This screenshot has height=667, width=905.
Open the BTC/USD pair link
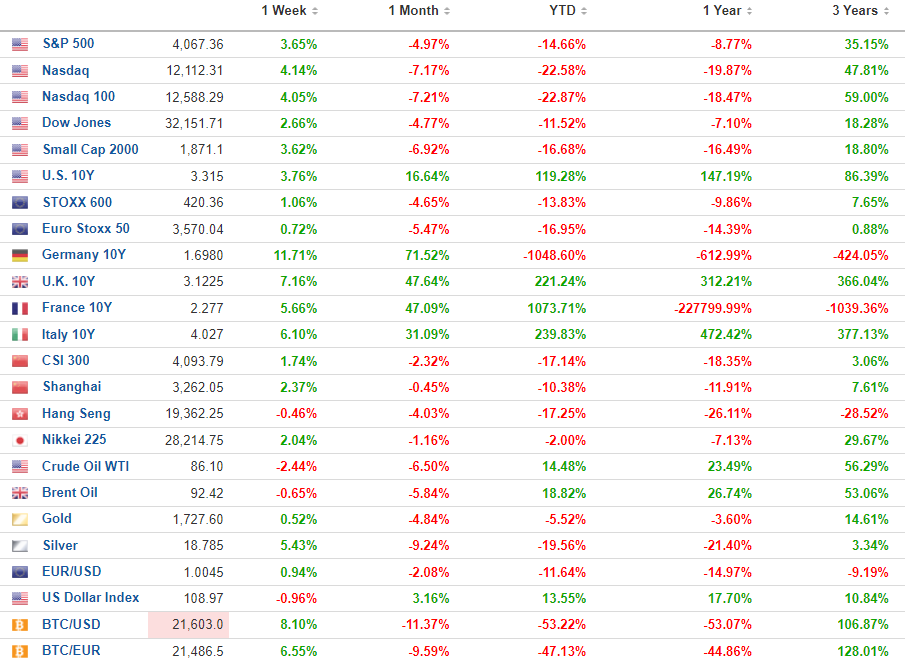click(x=71, y=624)
